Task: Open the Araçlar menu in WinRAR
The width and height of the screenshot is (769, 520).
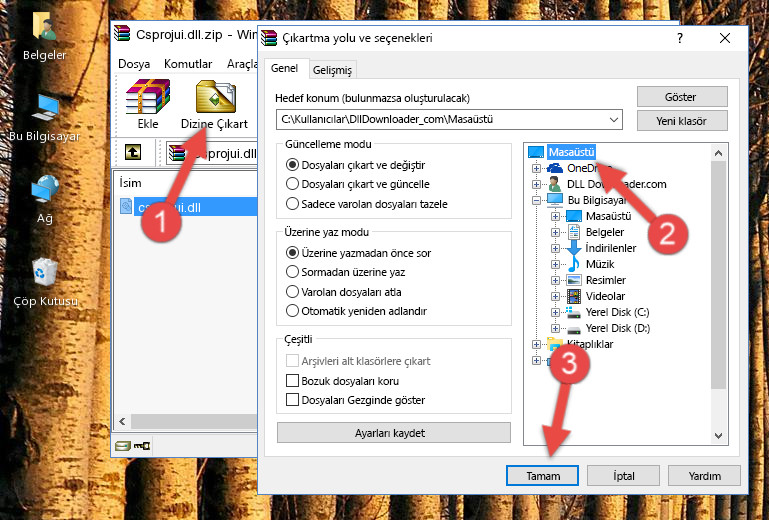Action: pyautogui.click(x=242, y=64)
